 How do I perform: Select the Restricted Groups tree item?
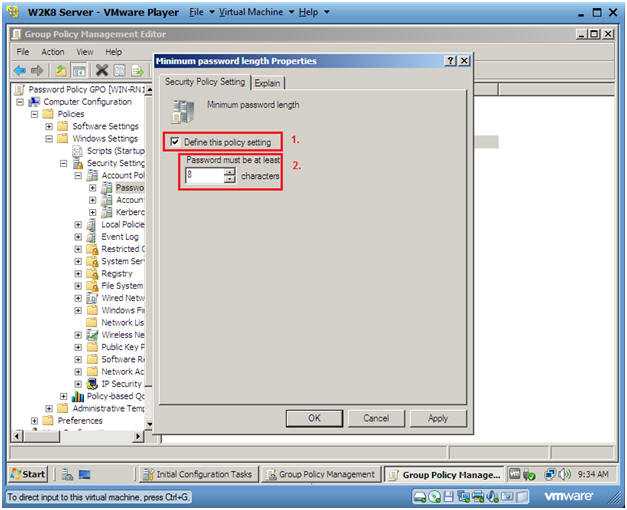pyautogui.click(x=122, y=249)
